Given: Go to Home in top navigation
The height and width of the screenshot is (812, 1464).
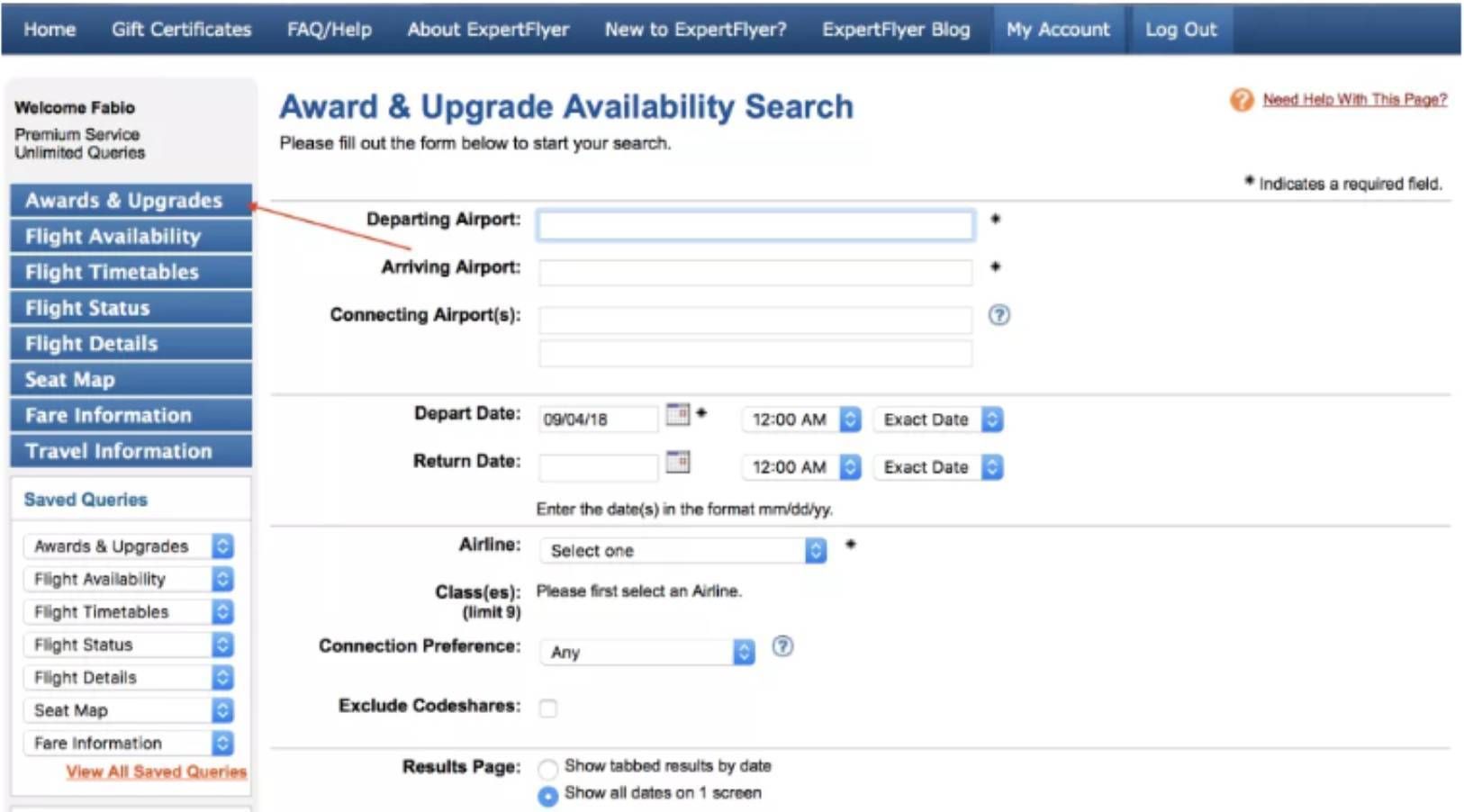Looking at the screenshot, I should 50,29.
